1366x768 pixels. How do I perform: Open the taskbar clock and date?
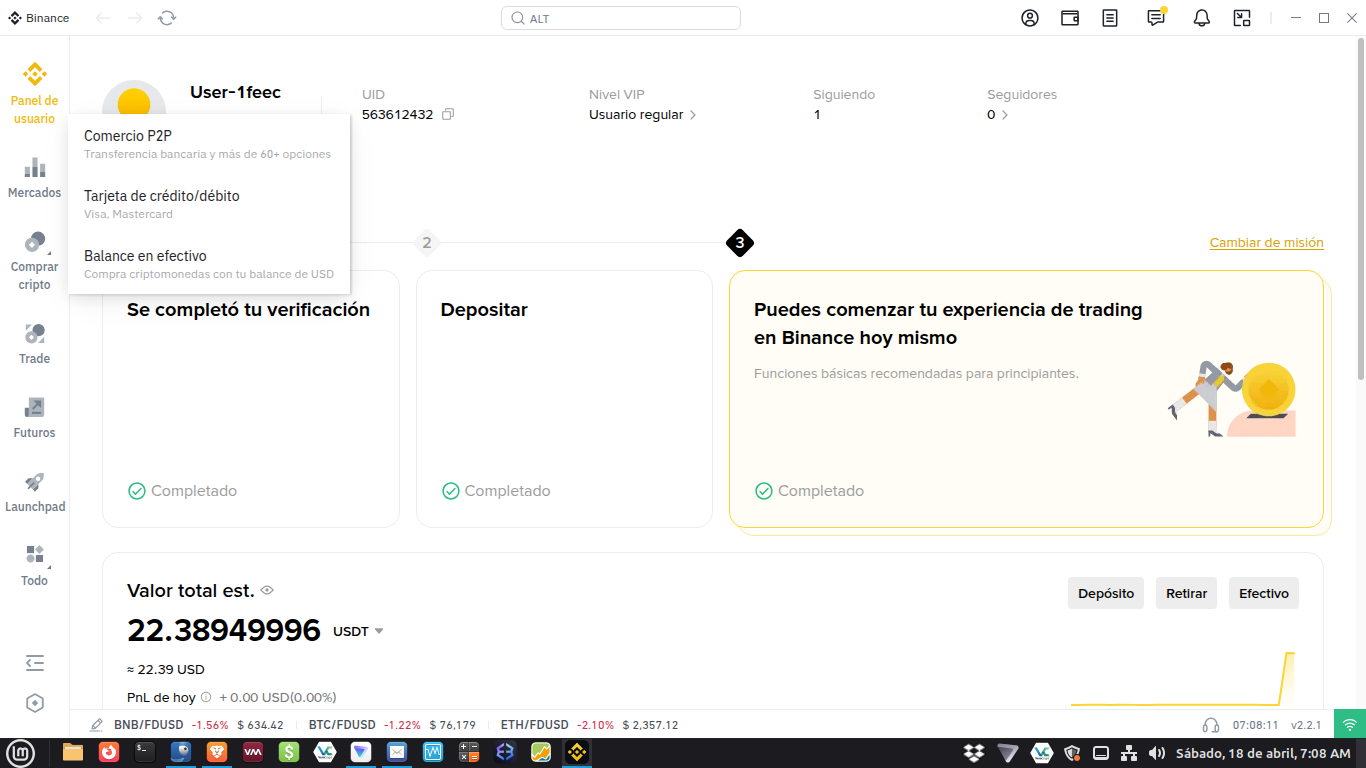pos(1263,753)
